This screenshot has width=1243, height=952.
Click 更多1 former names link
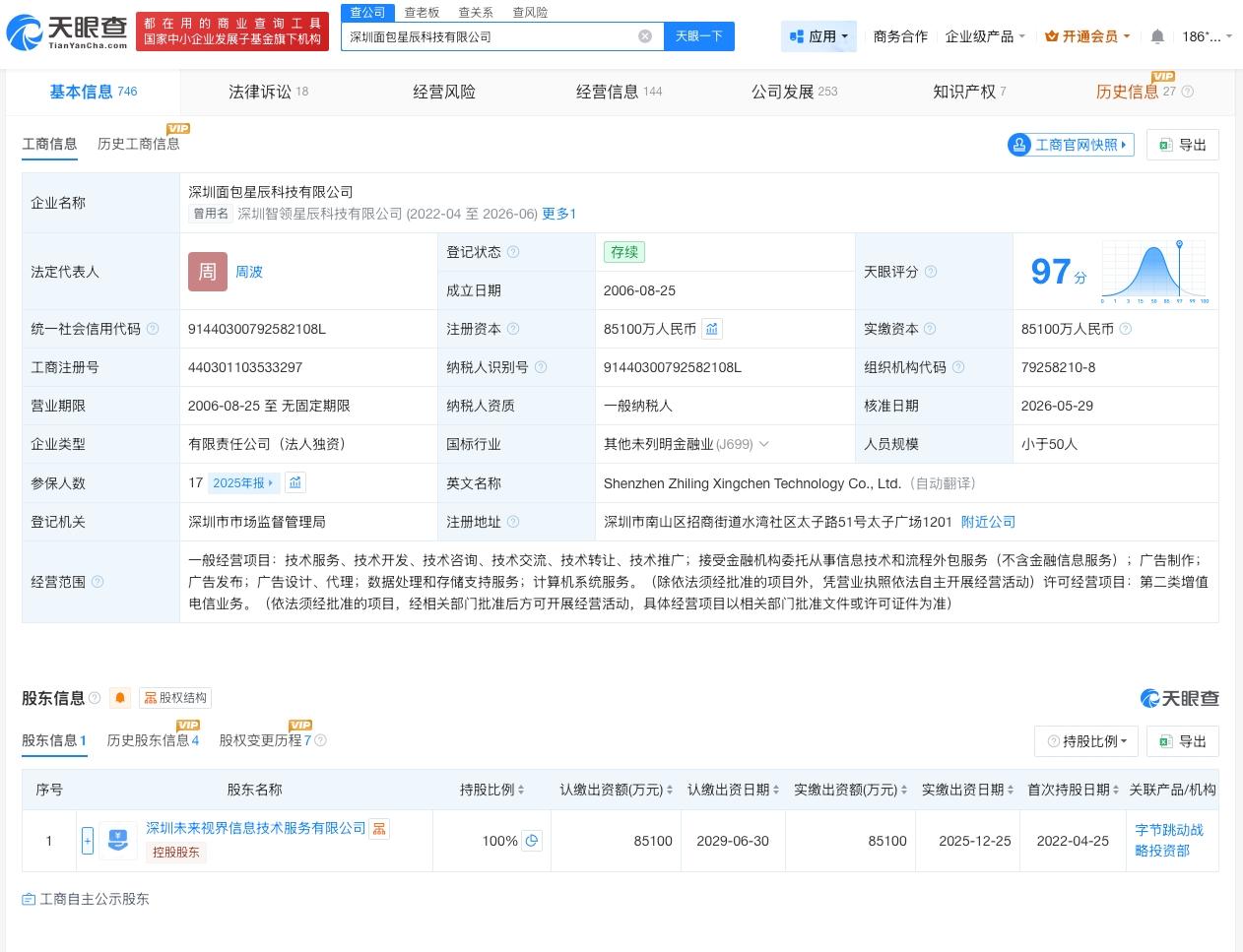tap(558, 214)
